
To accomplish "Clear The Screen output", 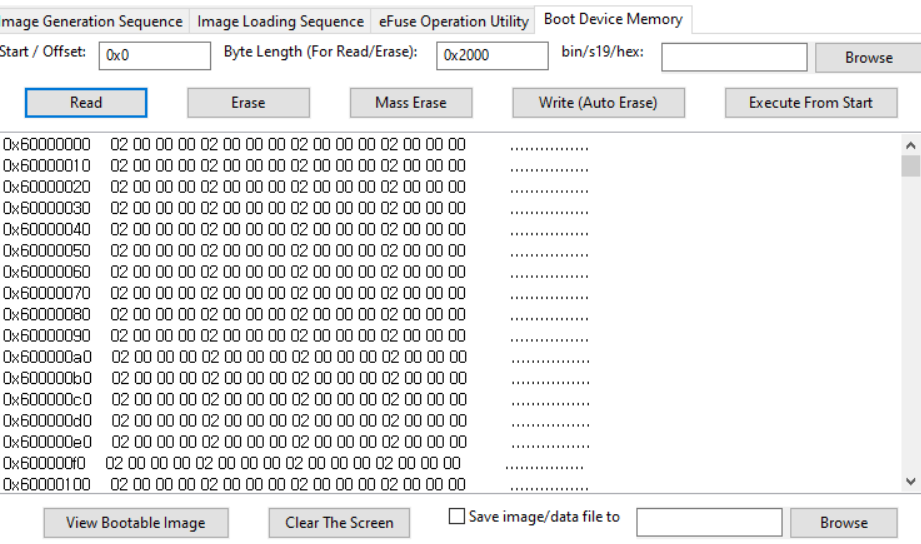I will (x=339, y=522).
